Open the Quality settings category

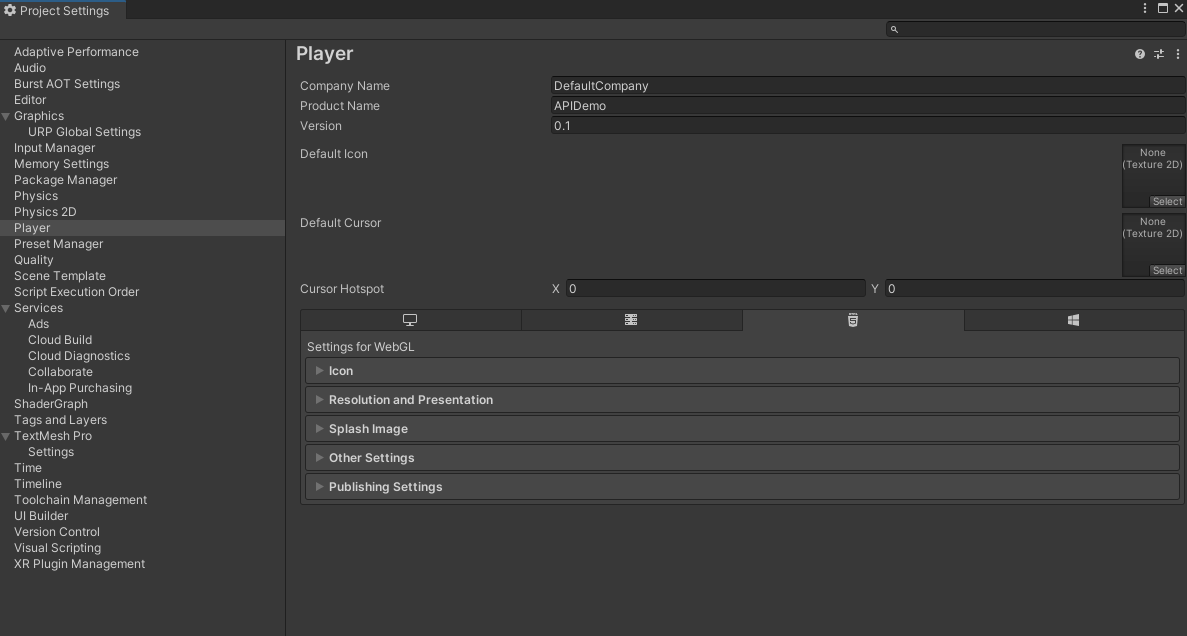coord(34,260)
